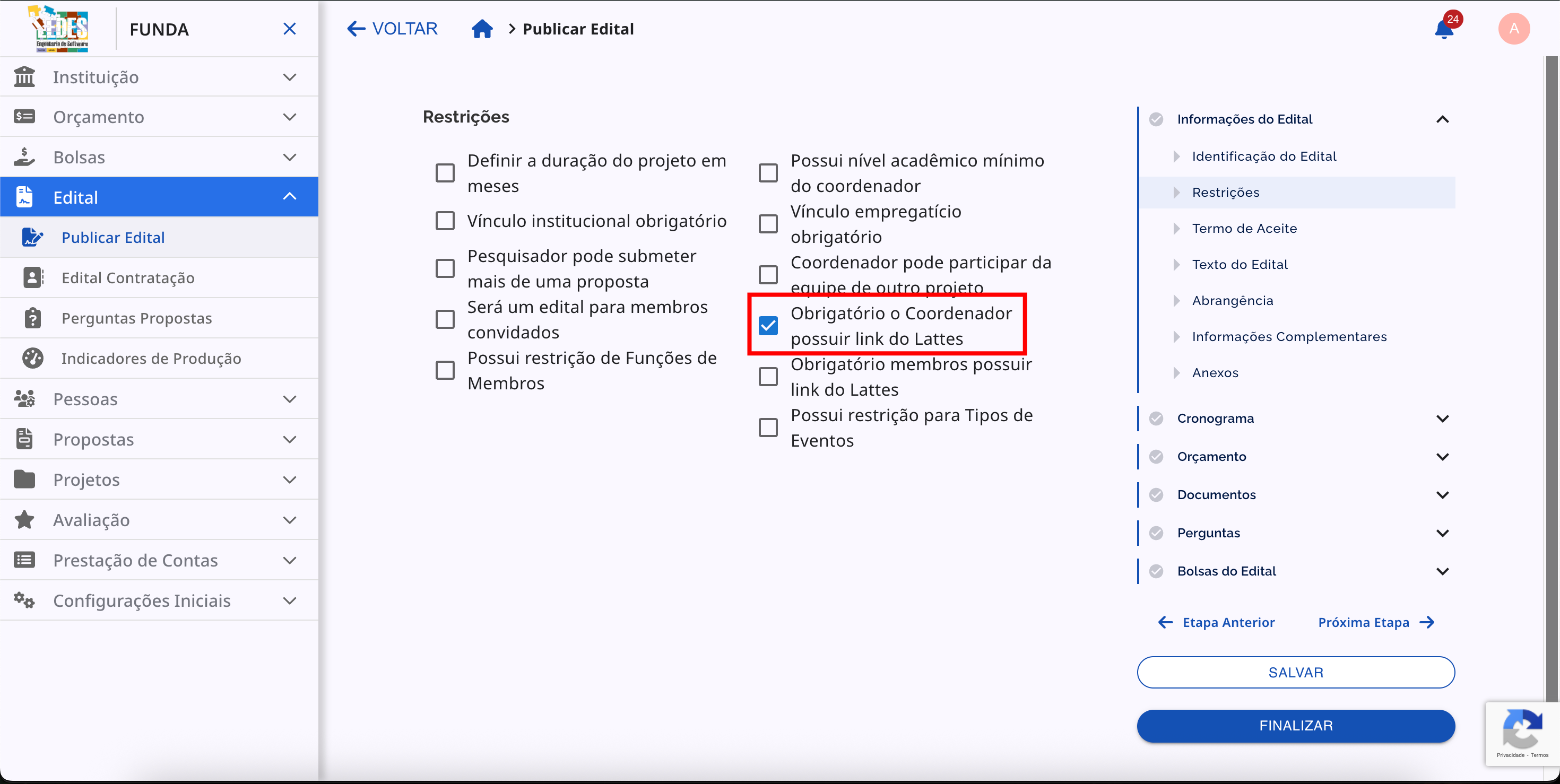Expand the Bolsas do Edital section
Image resolution: width=1560 pixels, height=784 pixels.
(1443, 570)
